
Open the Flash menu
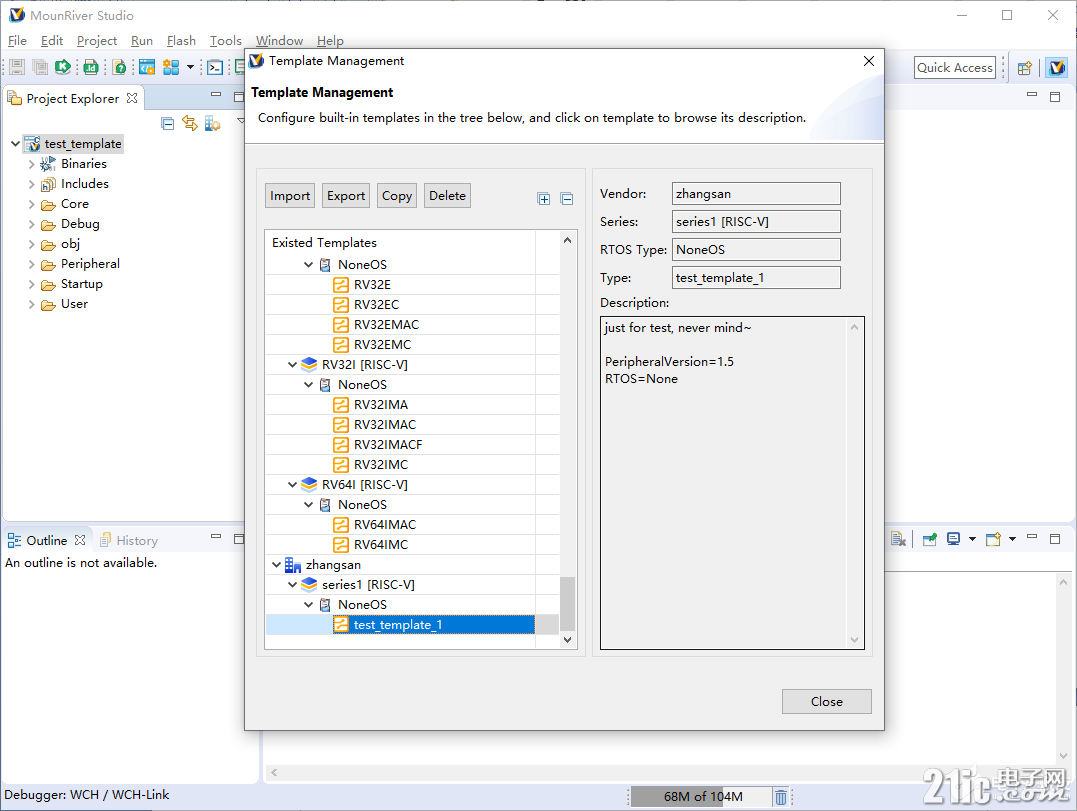tap(181, 41)
